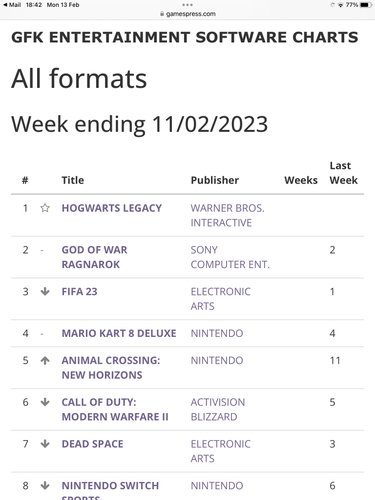Open the Mario Kart 8 Deluxe link

tap(119, 333)
